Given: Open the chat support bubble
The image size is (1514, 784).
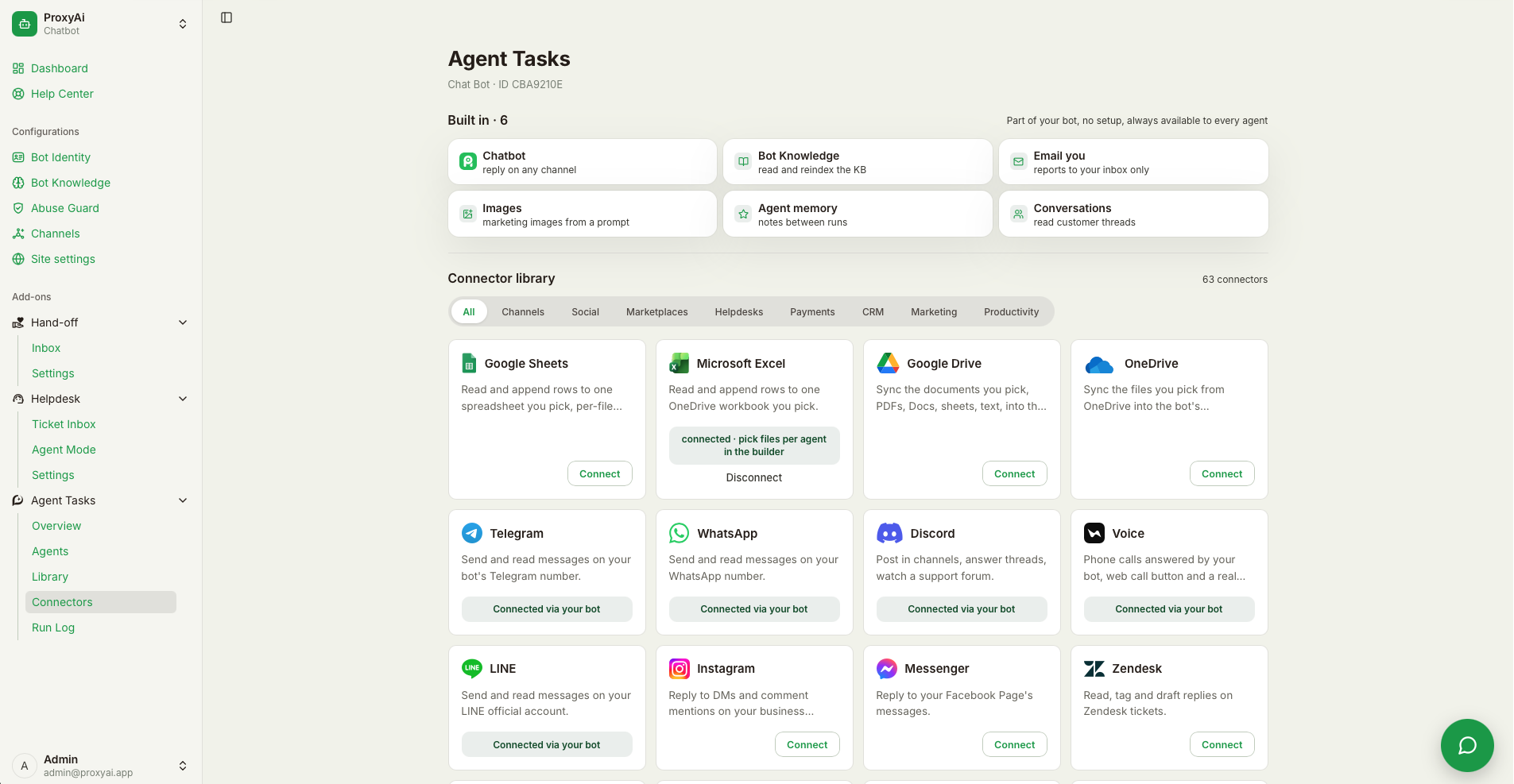Looking at the screenshot, I should [x=1467, y=745].
